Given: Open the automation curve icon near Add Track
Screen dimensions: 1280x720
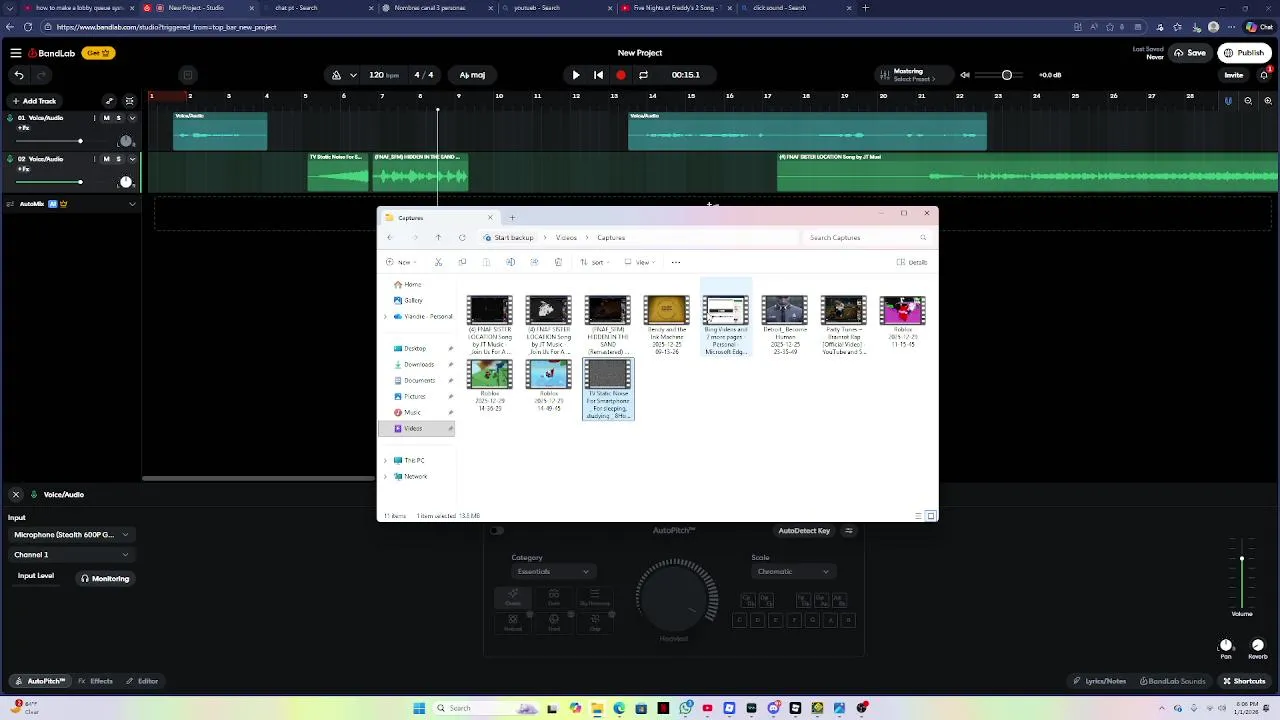Looking at the screenshot, I should pyautogui.click(x=110, y=101).
